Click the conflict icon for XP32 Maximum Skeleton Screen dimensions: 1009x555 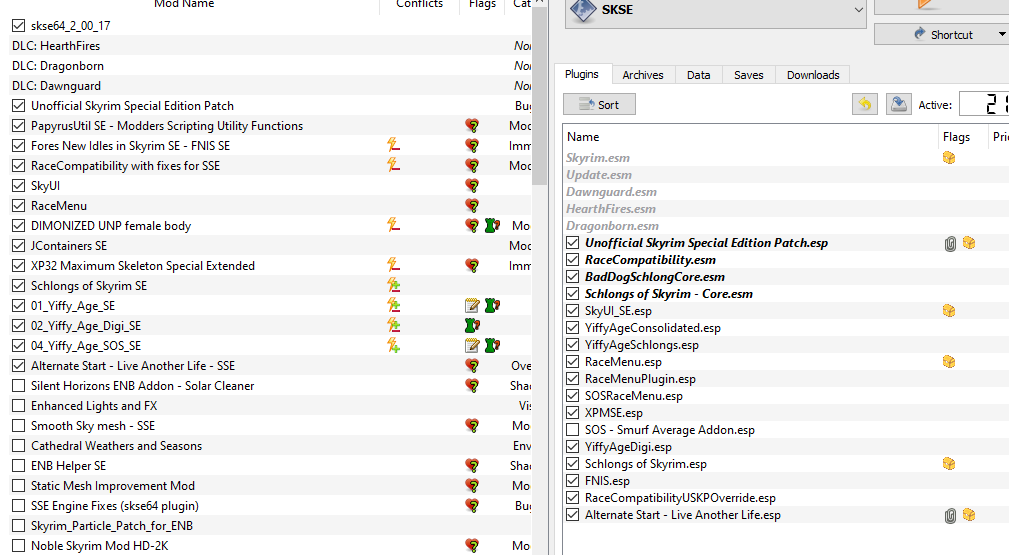(393, 265)
